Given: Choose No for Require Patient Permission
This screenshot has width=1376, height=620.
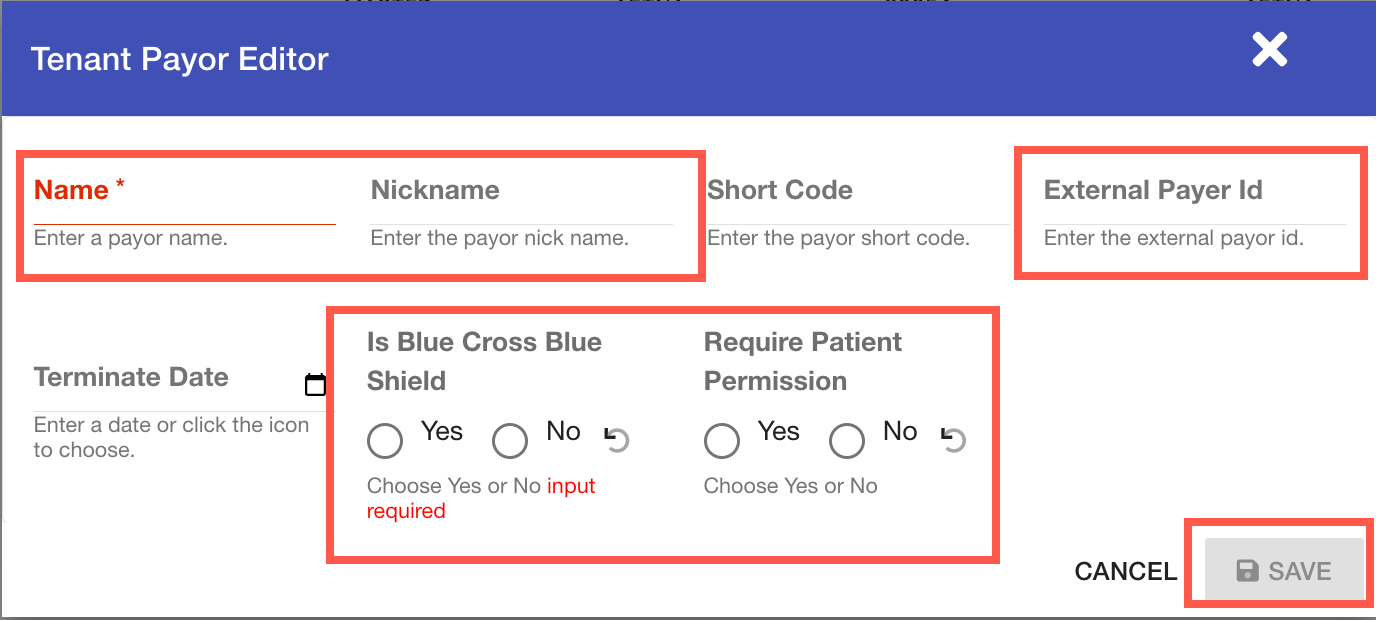Looking at the screenshot, I should 847,440.
